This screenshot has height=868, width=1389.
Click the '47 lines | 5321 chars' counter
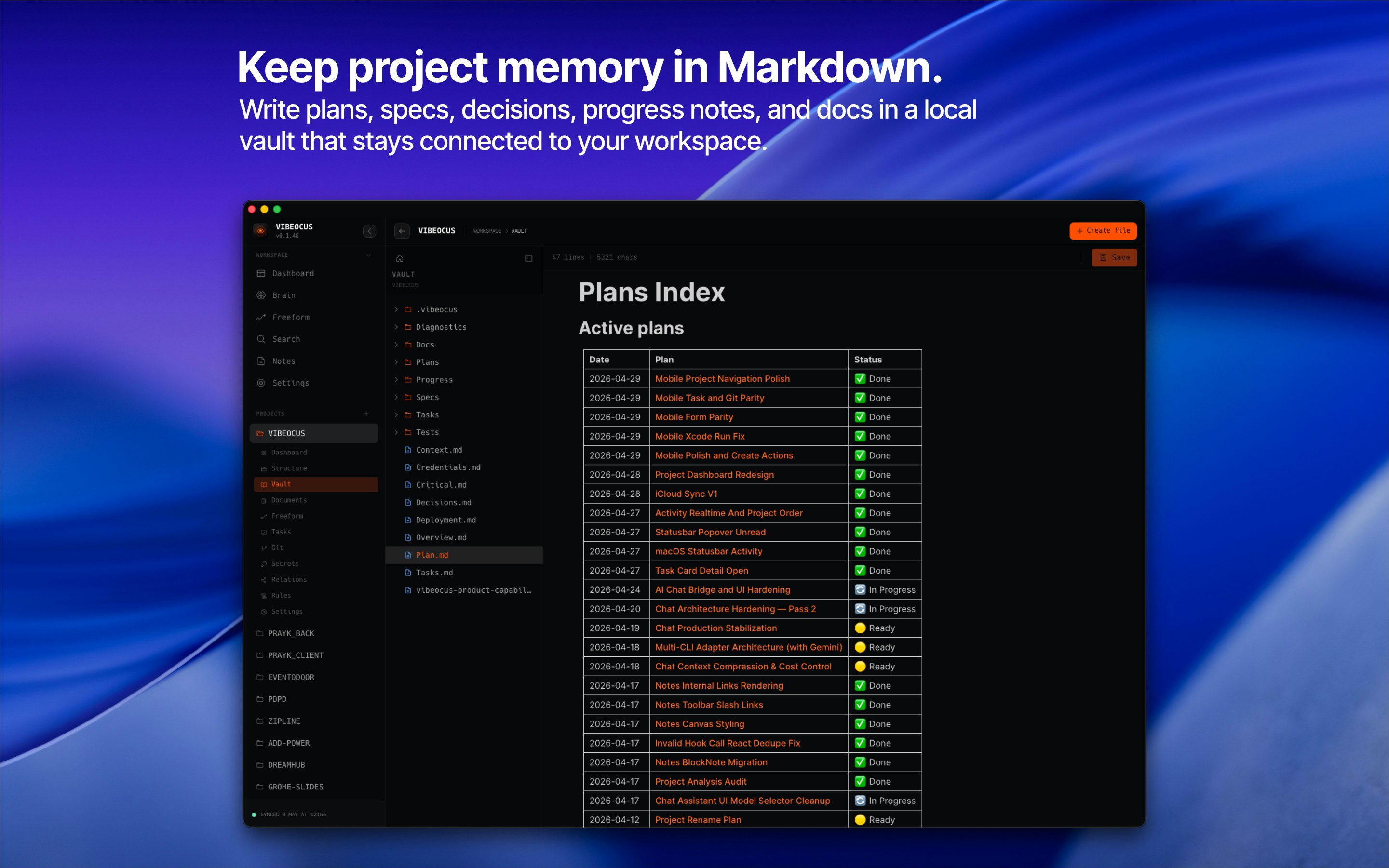pos(594,258)
